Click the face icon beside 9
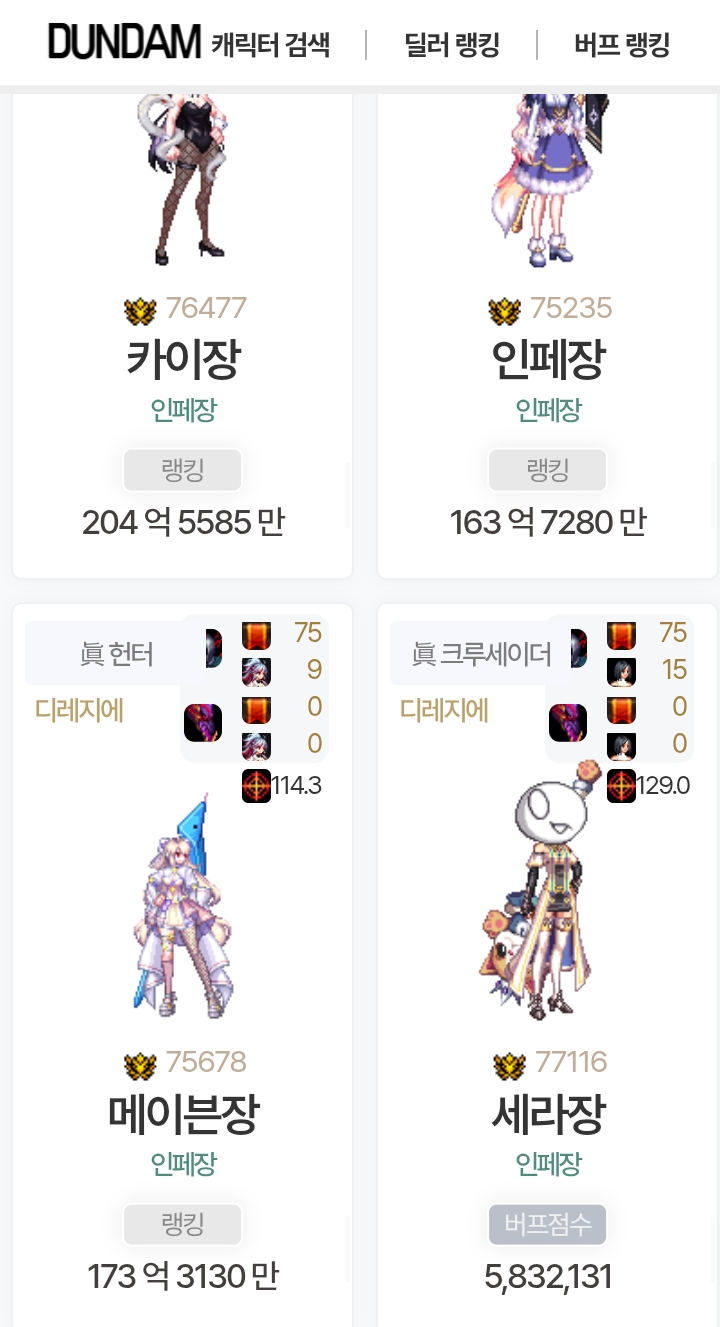Viewport: 720px width, 1327px height. pyautogui.click(x=256, y=672)
